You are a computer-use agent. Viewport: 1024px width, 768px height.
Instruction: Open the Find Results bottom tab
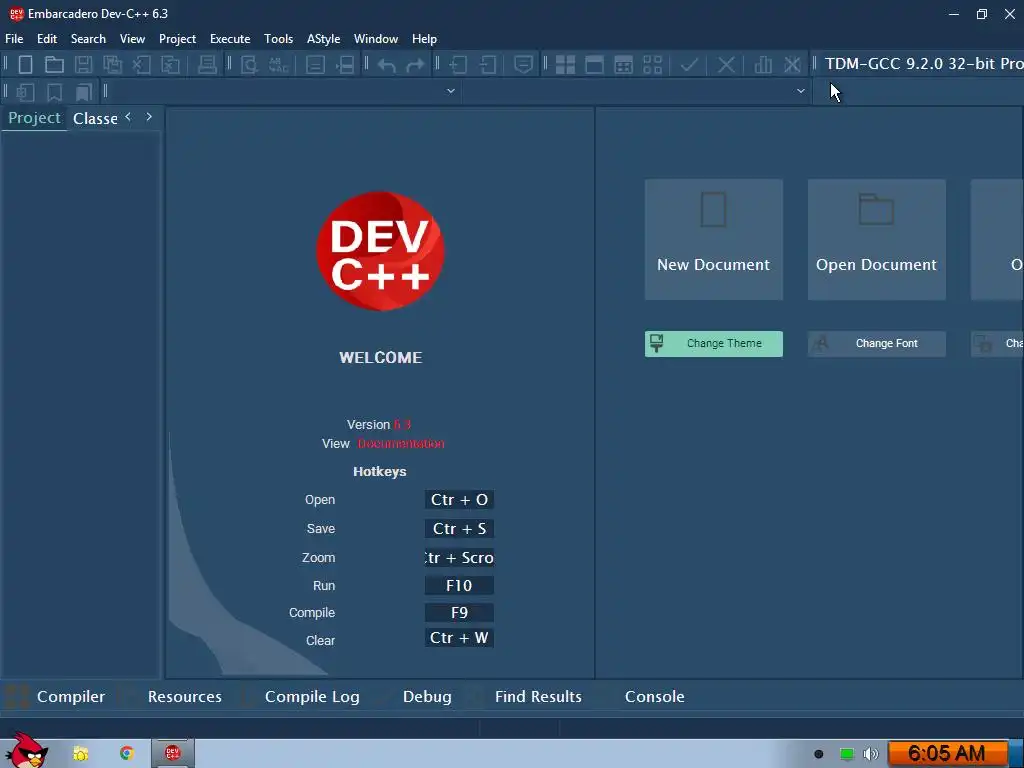coord(538,697)
